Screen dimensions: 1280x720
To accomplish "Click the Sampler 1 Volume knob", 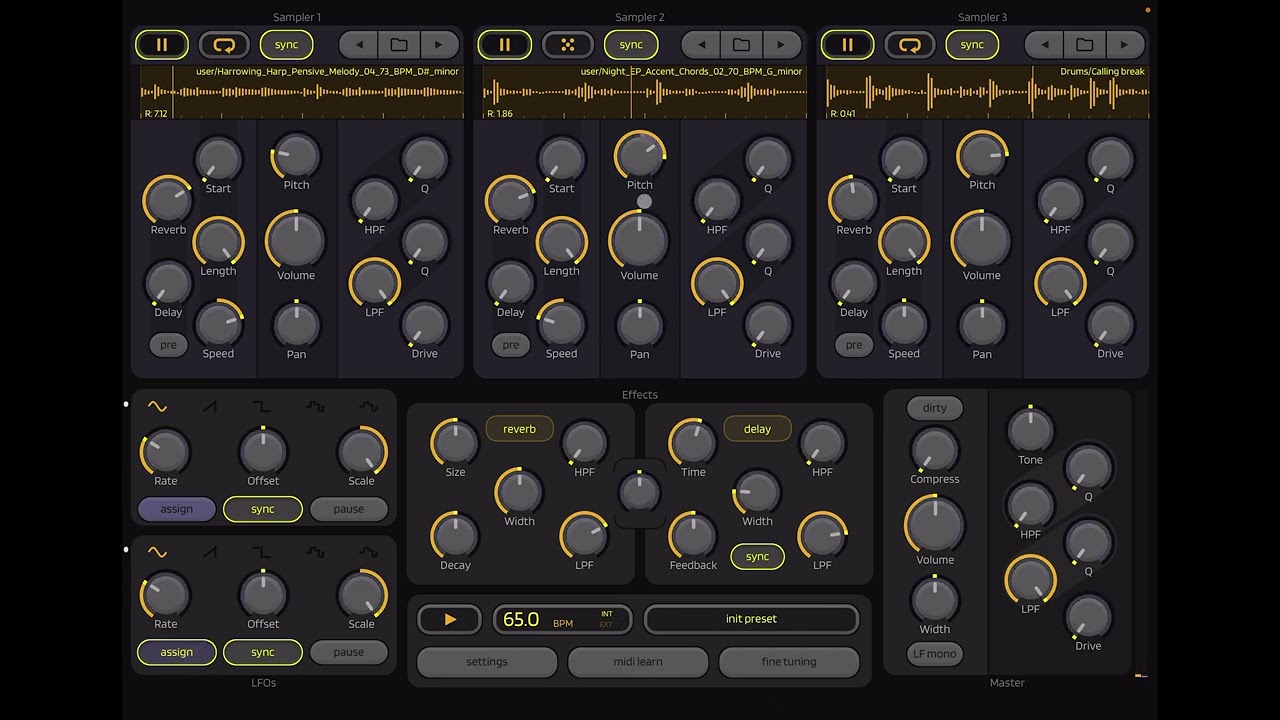I will [x=296, y=240].
